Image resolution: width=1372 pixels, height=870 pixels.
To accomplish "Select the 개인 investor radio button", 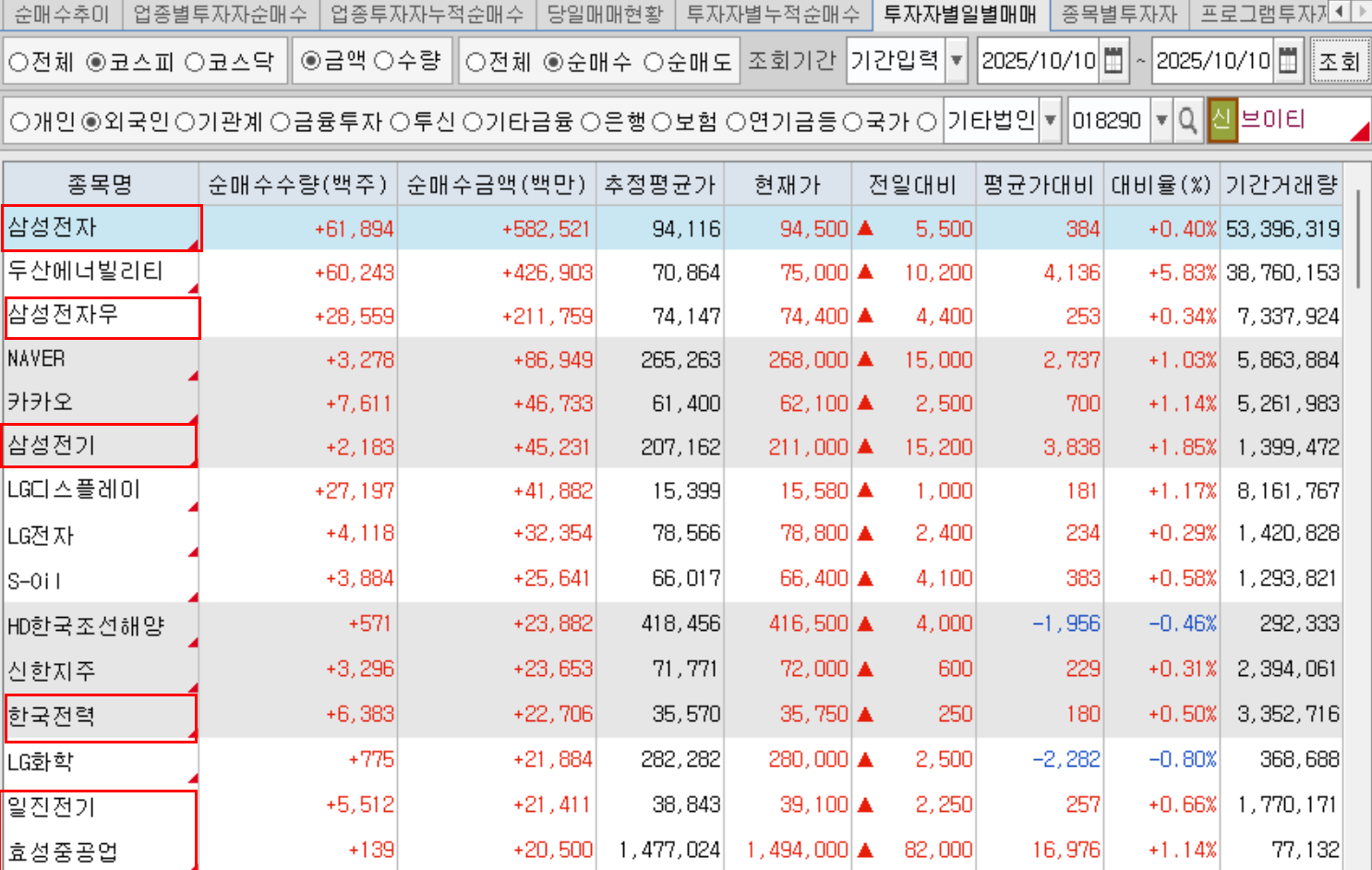I will tap(19, 122).
